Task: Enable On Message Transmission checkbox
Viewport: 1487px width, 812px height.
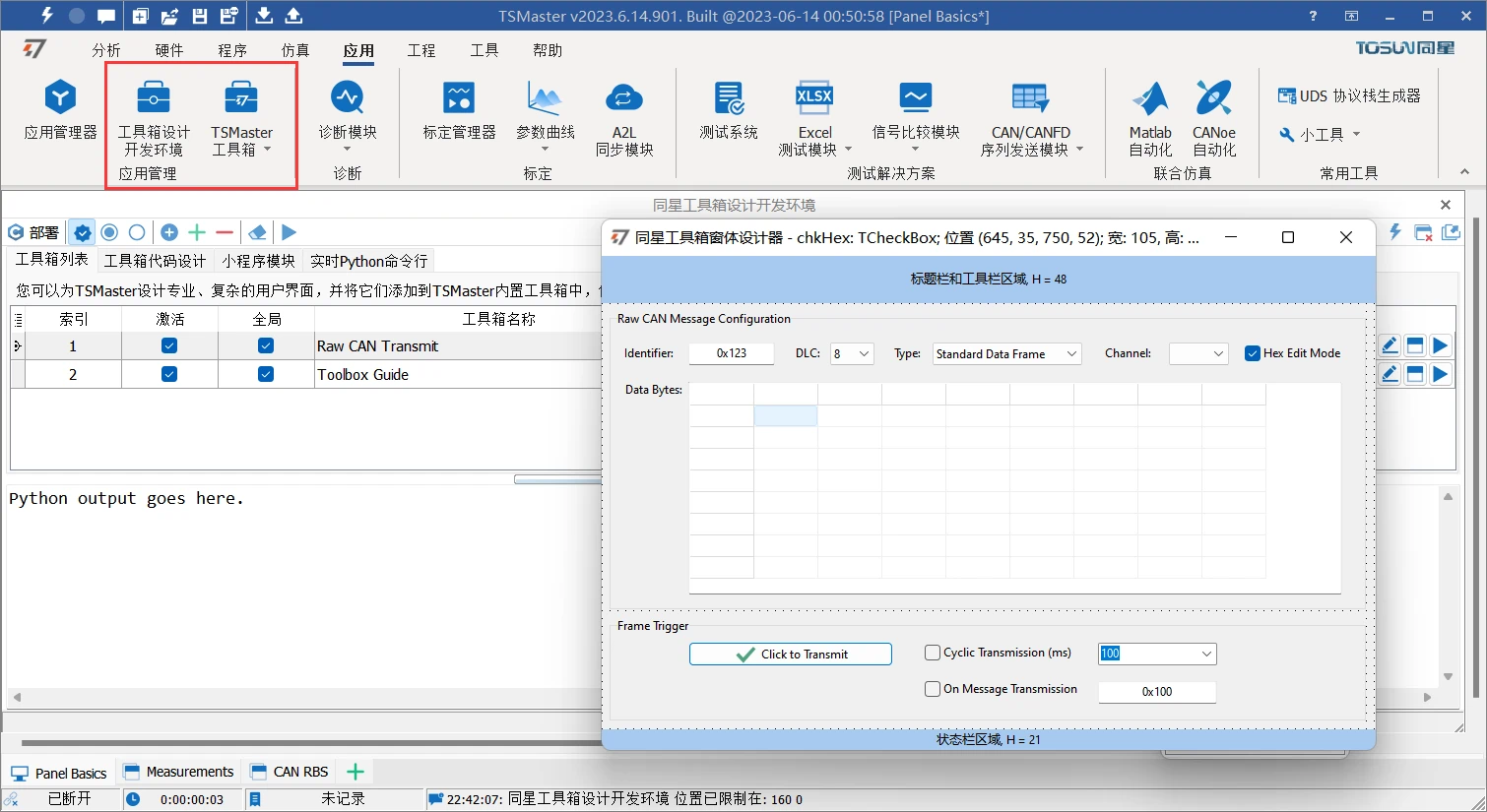Action: pos(933,689)
